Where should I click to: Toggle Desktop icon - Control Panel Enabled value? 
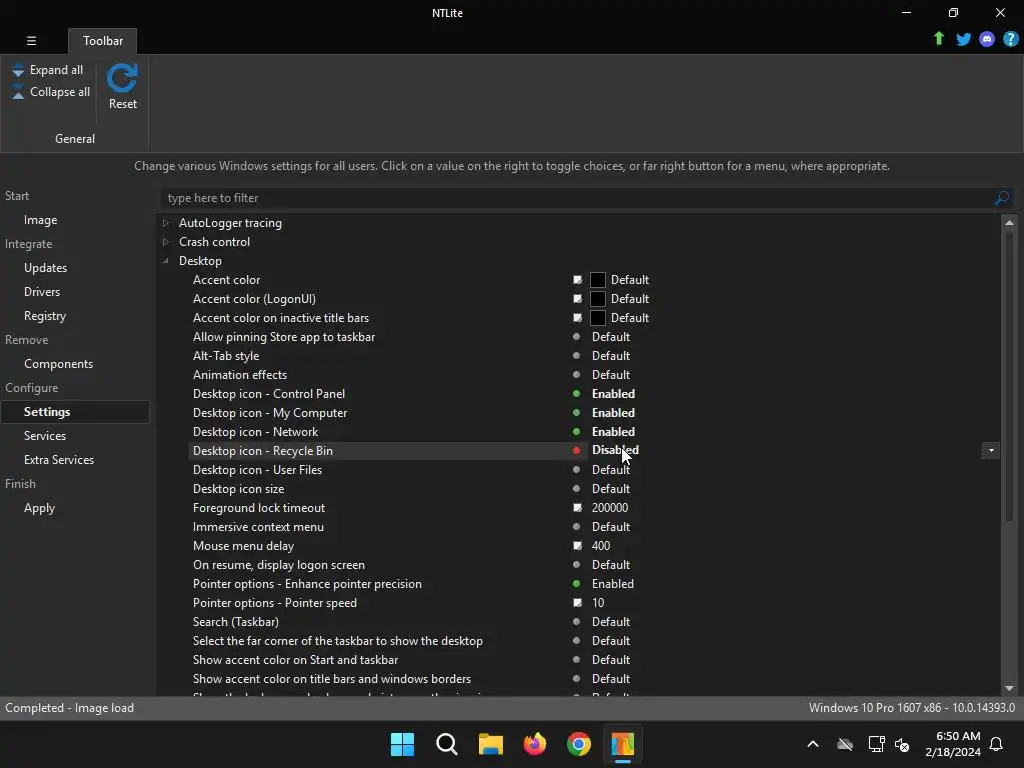tap(613, 394)
